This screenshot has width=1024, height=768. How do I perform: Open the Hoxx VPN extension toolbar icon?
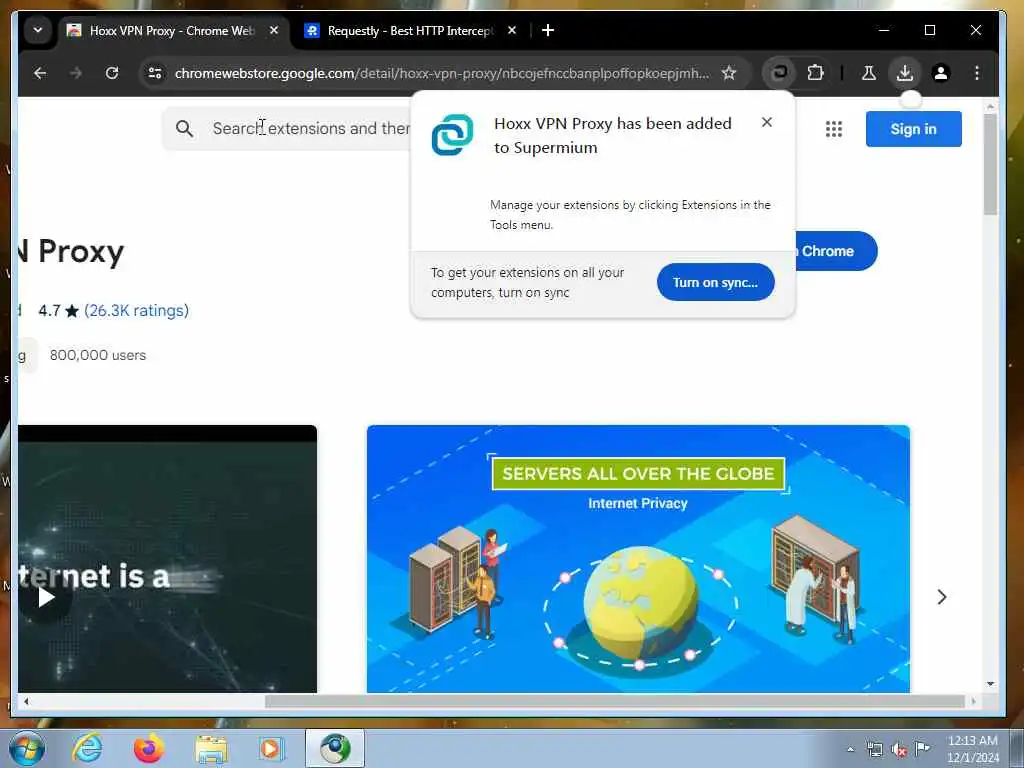tap(779, 73)
